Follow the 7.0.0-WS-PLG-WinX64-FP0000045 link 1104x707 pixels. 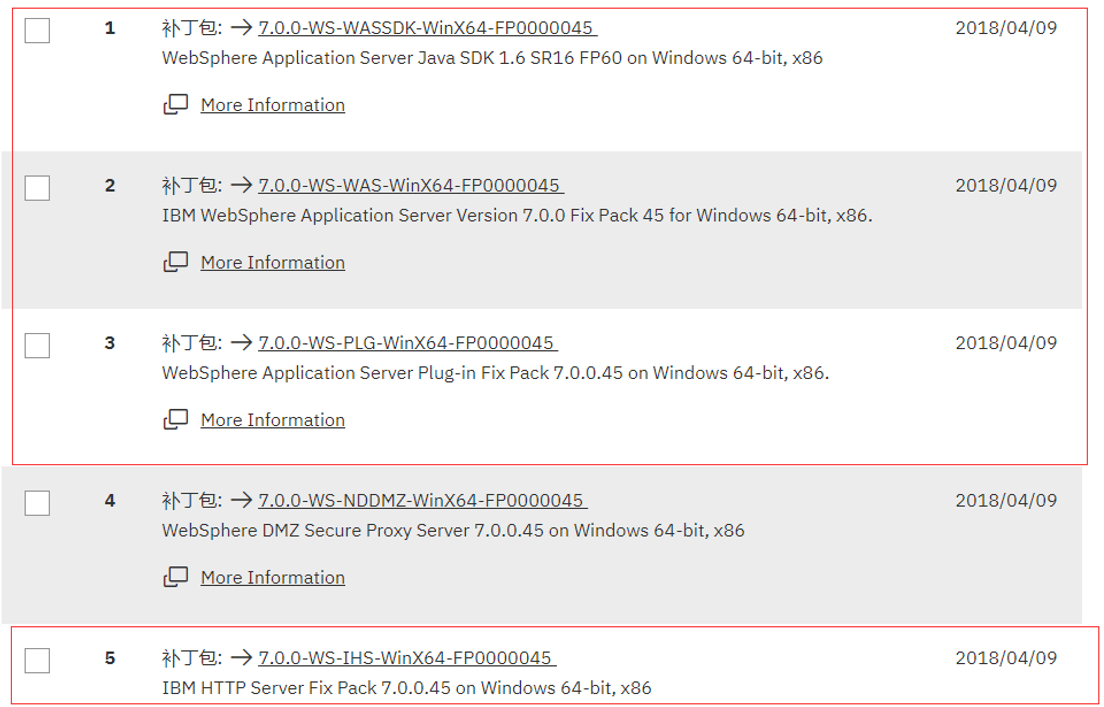coord(408,343)
